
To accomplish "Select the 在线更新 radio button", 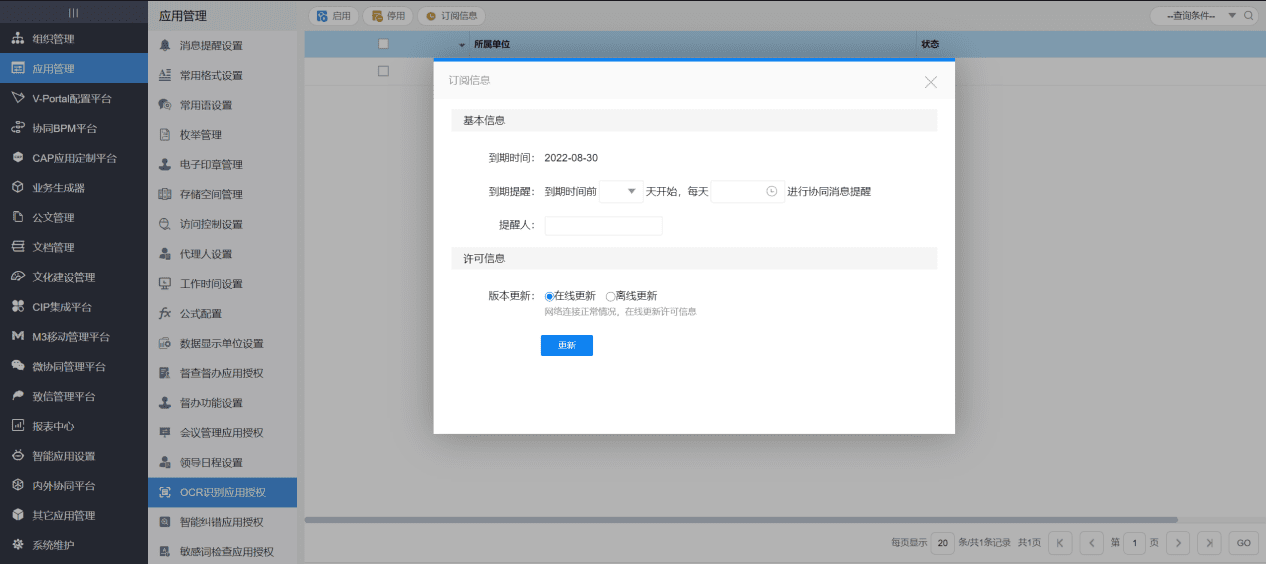I will 549,296.
